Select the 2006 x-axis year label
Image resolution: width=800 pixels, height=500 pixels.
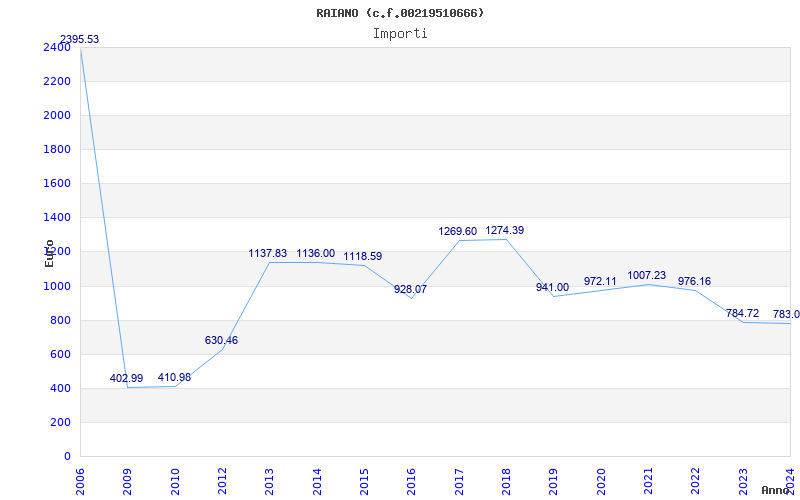(80, 481)
